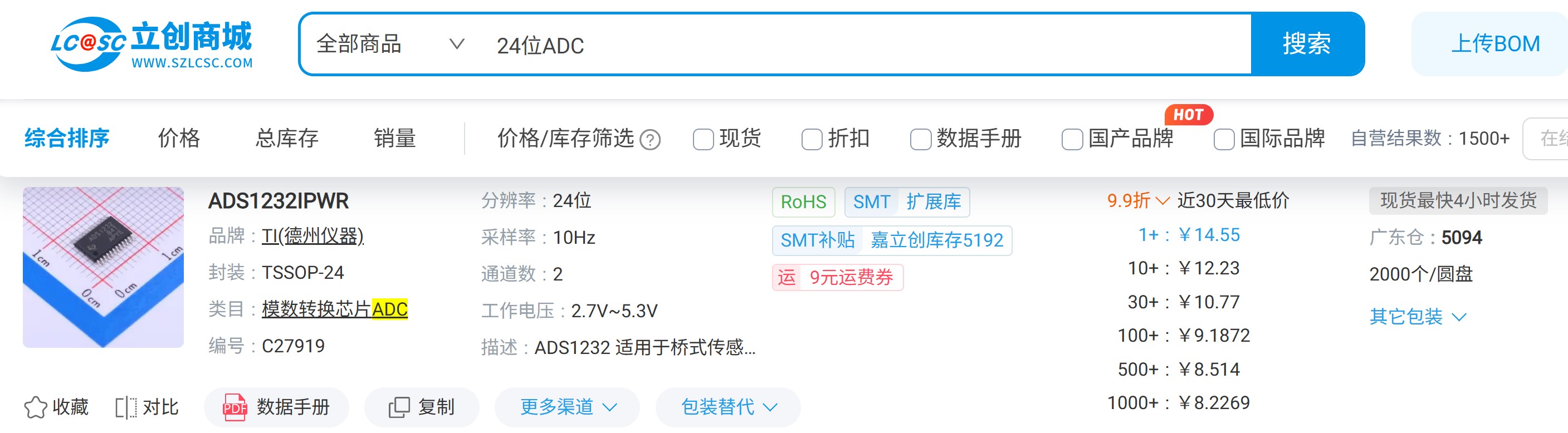
Task: Add ADS1232IPWR to favorites via 收藏 star
Action: point(38,407)
